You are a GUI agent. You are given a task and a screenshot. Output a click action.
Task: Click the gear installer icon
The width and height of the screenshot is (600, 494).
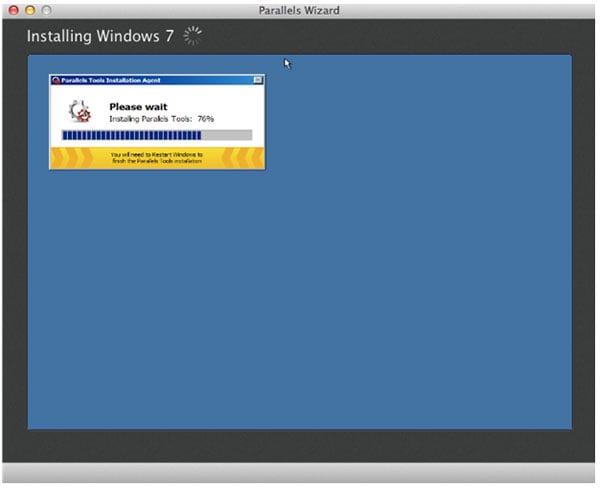80,111
